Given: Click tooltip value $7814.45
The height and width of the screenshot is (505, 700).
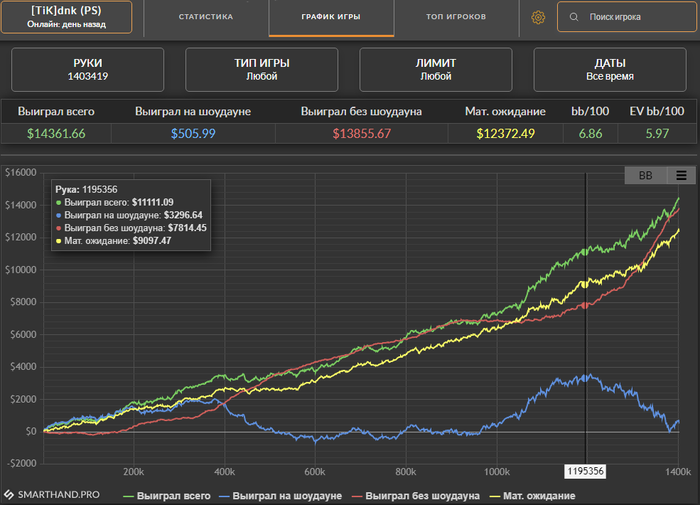Looking at the screenshot, I should click(x=188, y=228).
